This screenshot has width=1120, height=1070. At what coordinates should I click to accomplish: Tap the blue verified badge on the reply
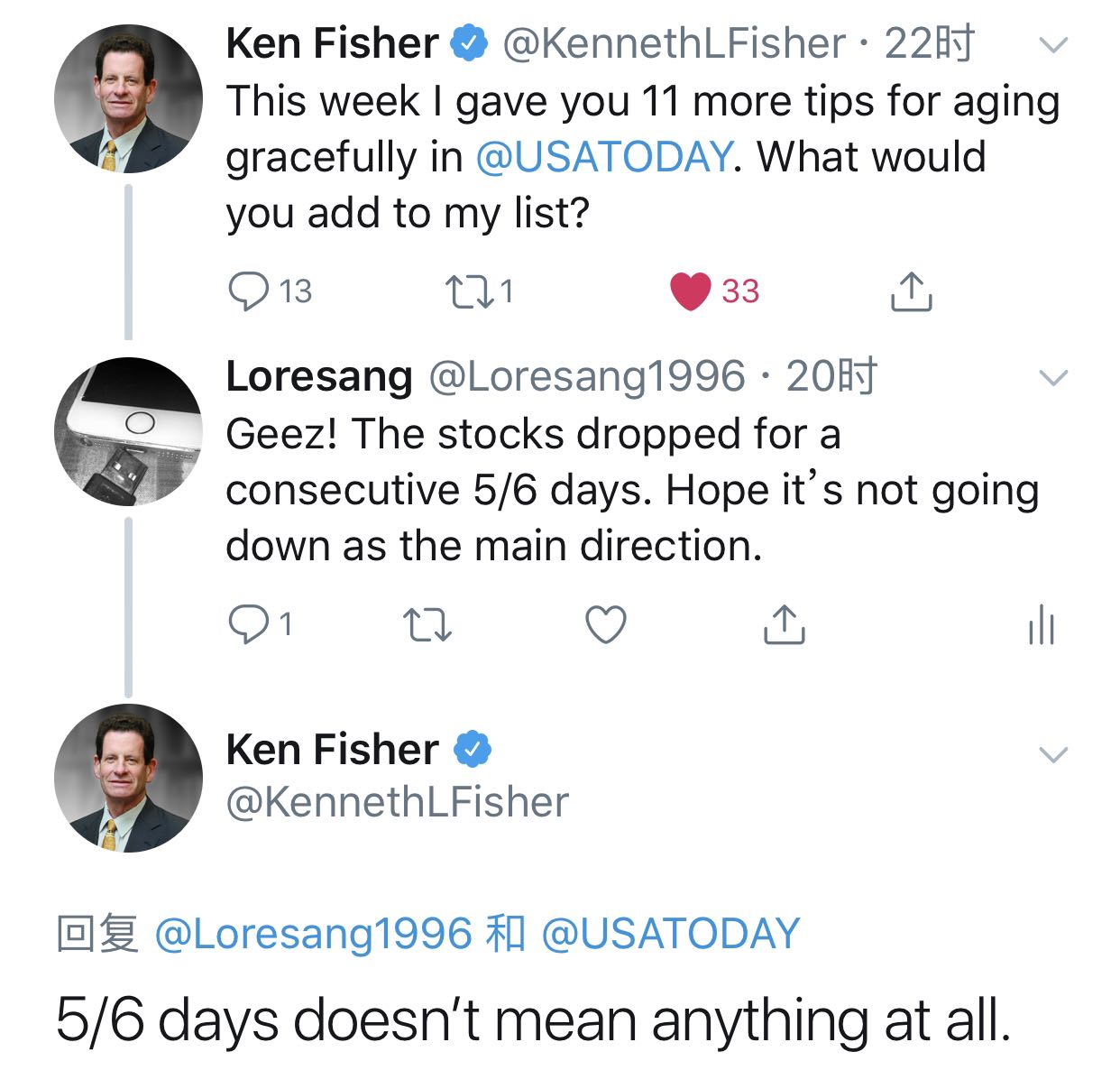(473, 750)
